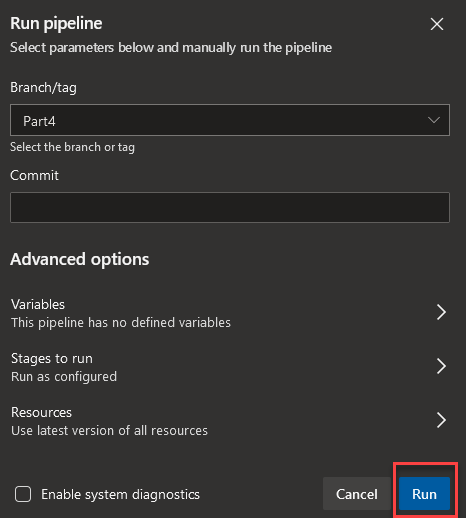The height and width of the screenshot is (518, 466).
Task: Click the Branch/tag field label
Action: click(x=43, y=88)
